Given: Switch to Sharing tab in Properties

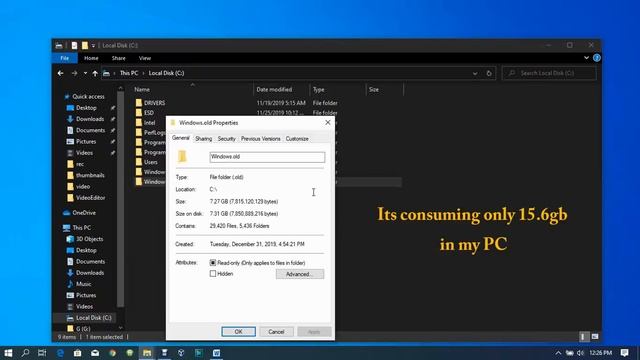Looking at the screenshot, I should (203, 139).
